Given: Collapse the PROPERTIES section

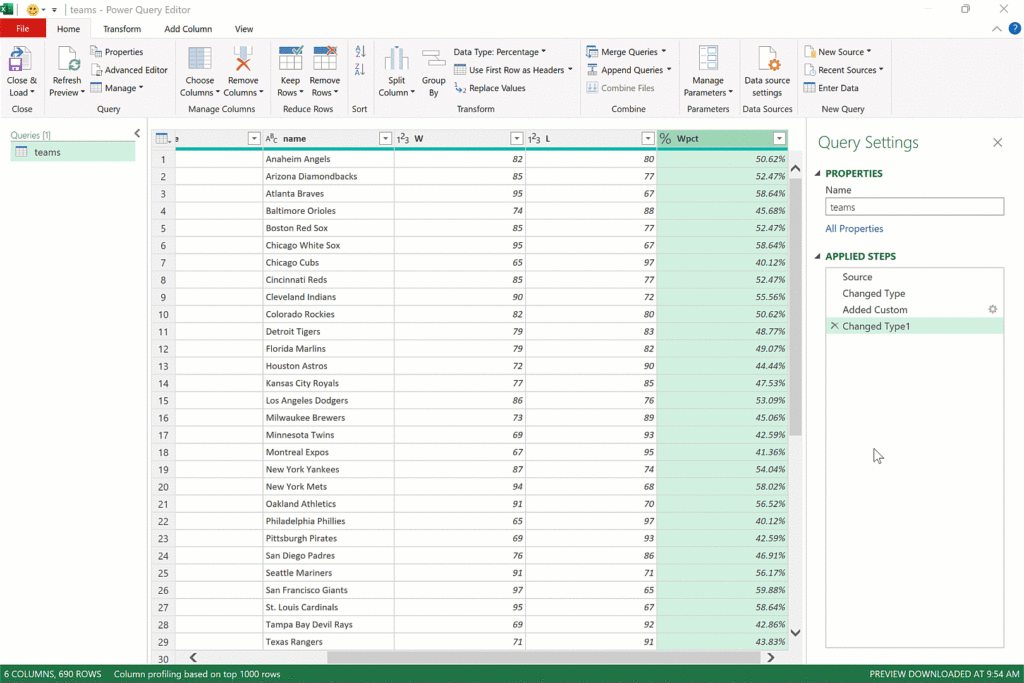Looking at the screenshot, I should point(818,174).
